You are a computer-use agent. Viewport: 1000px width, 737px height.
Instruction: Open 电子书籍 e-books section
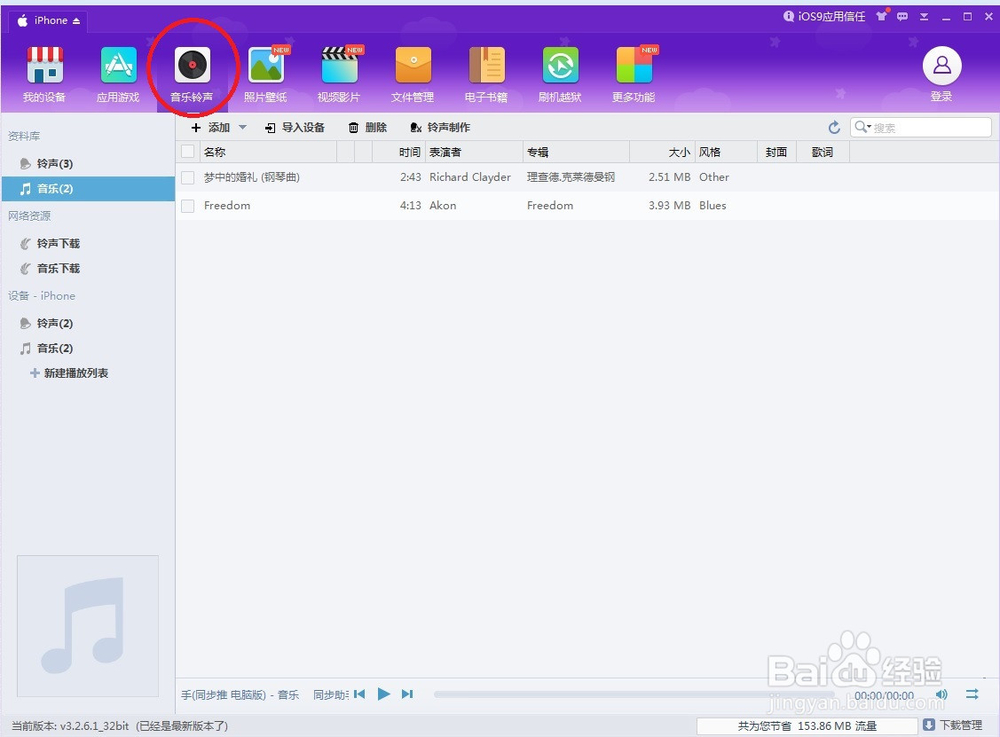coord(487,73)
